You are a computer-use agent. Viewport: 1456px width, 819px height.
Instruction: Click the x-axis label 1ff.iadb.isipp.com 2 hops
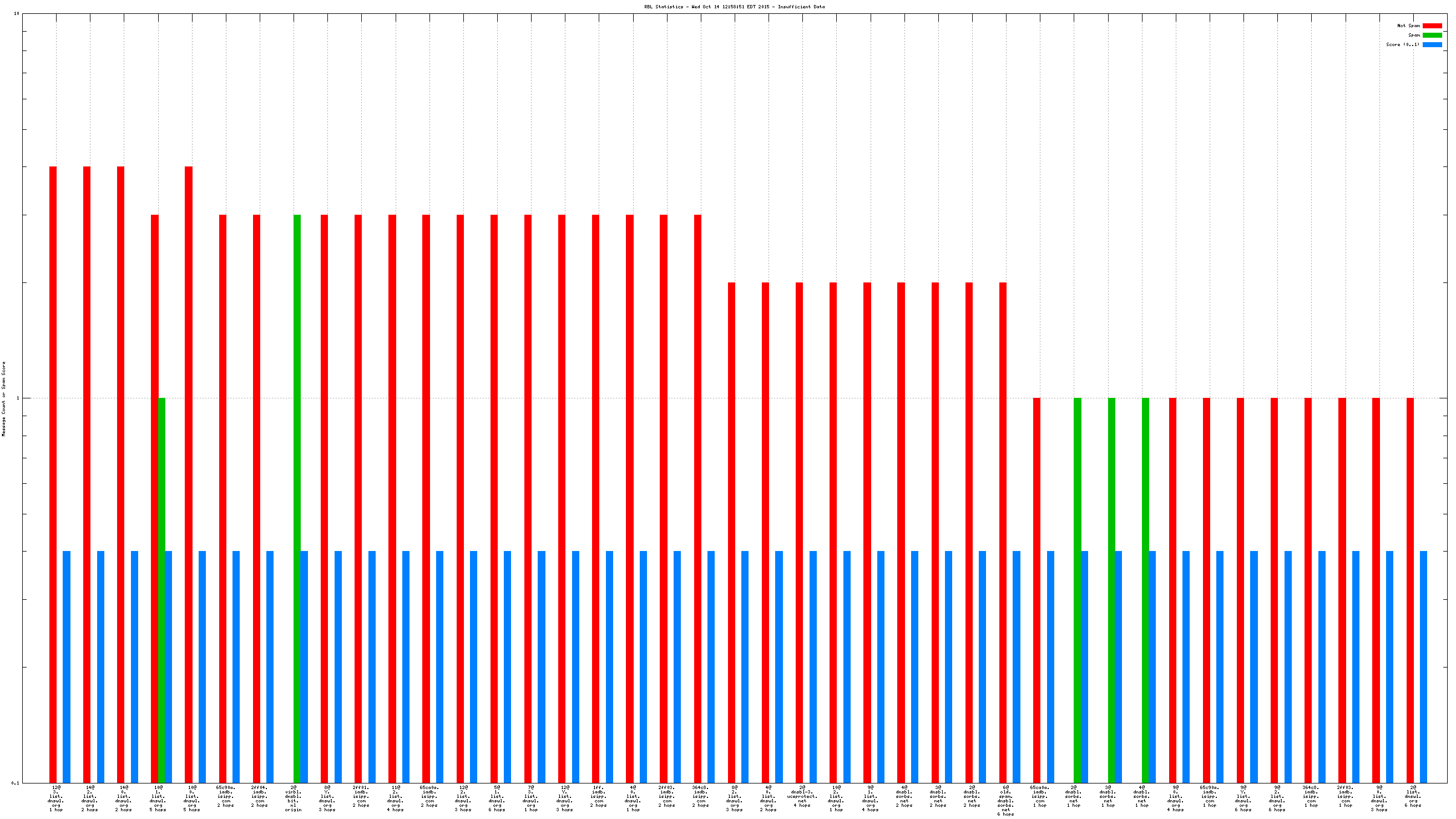click(599, 796)
